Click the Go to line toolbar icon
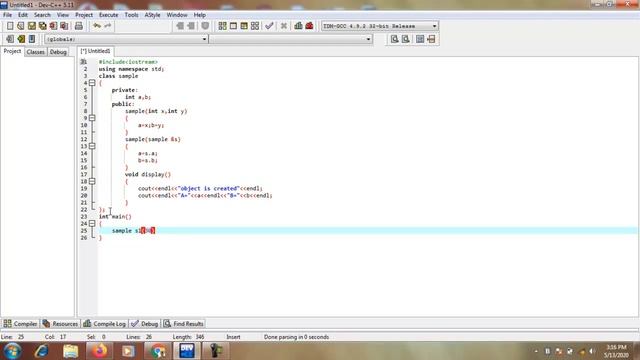This screenshot has height=360, width=640. tap(431, 39)
